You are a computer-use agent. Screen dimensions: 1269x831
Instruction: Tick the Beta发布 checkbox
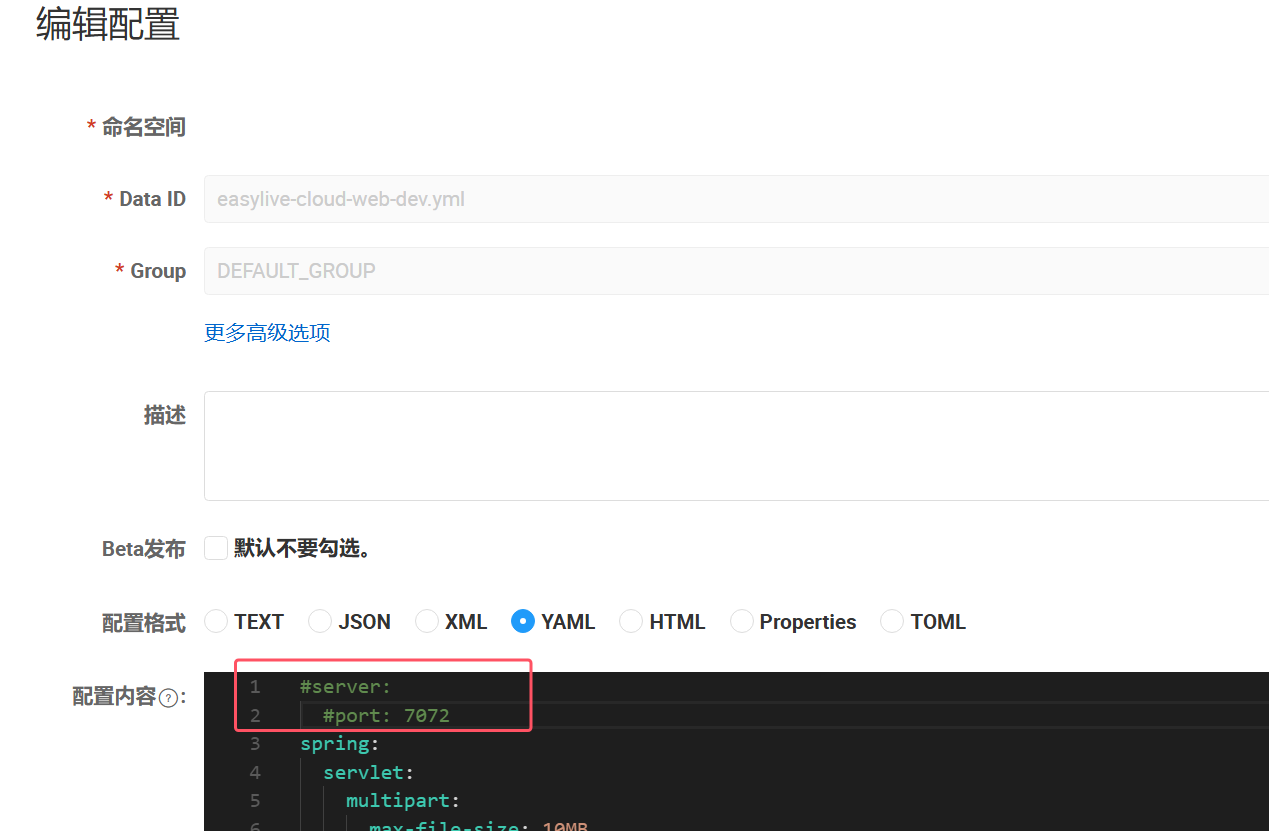click(x=216, y=548)
